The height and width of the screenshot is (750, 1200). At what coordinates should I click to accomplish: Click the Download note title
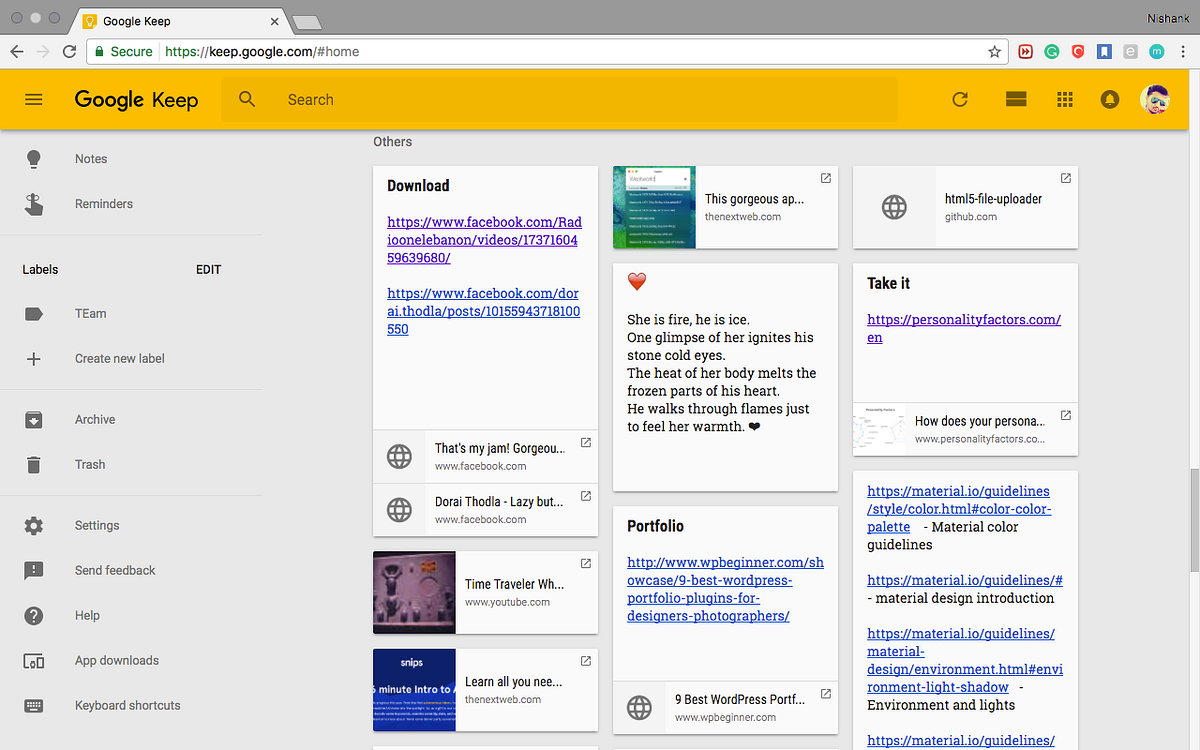pos(418,186)
